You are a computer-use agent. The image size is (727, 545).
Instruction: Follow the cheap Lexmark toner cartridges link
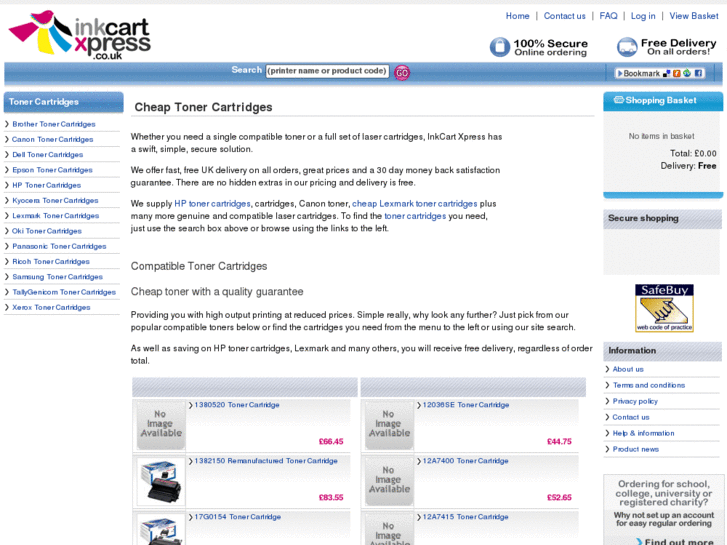pos(415,204)
